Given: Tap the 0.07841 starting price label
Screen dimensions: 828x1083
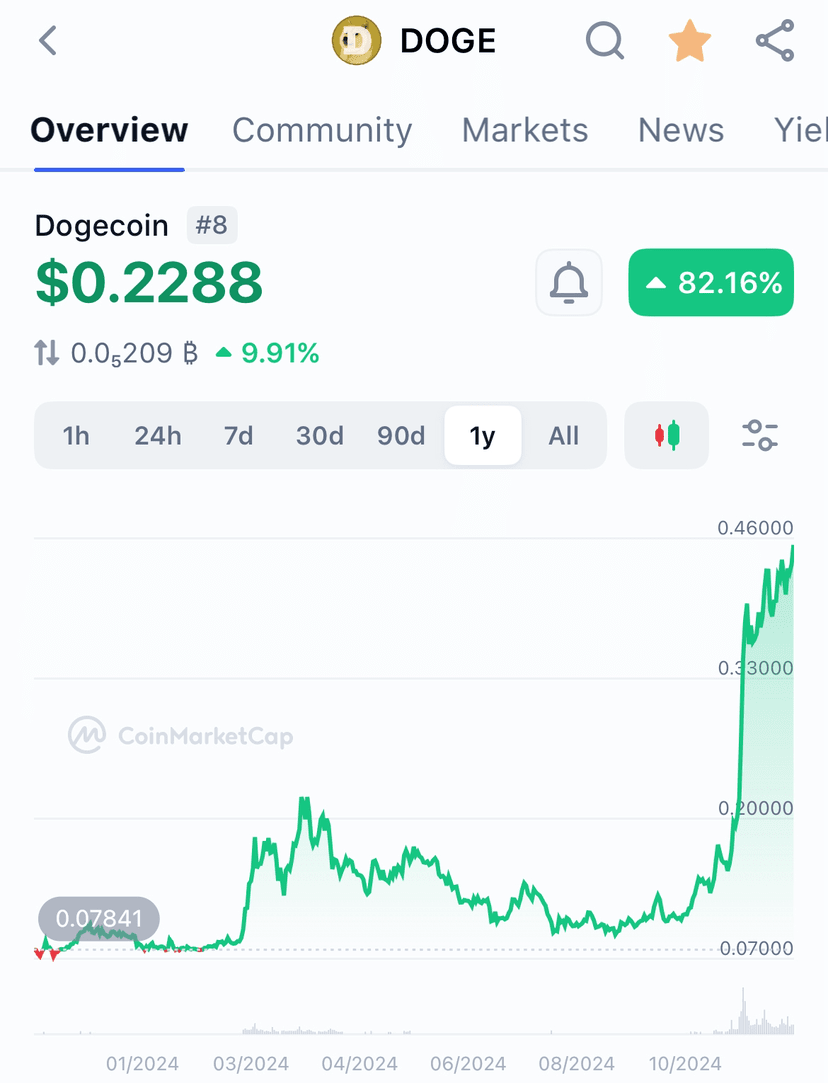Looking at the screenshot, I should click(99, 919).
